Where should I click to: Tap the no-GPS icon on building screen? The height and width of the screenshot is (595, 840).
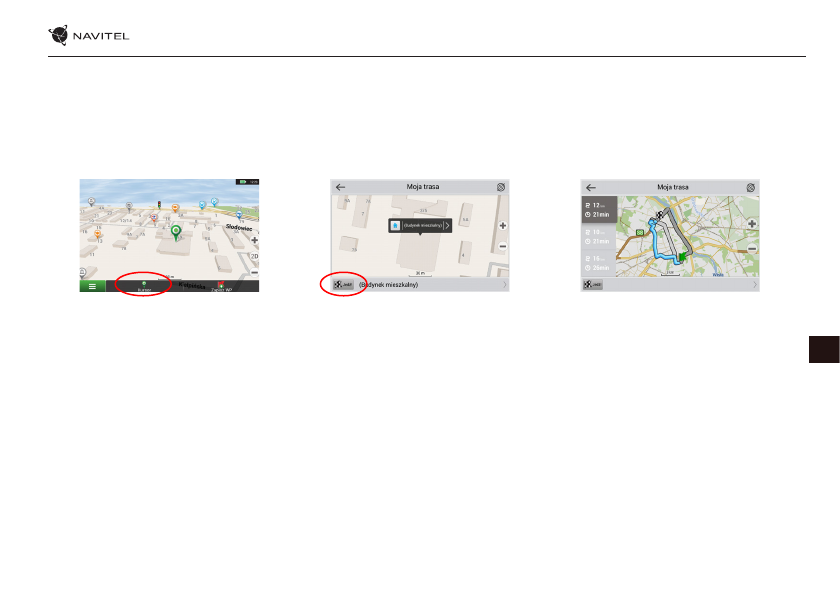click(x=501, y=187)
